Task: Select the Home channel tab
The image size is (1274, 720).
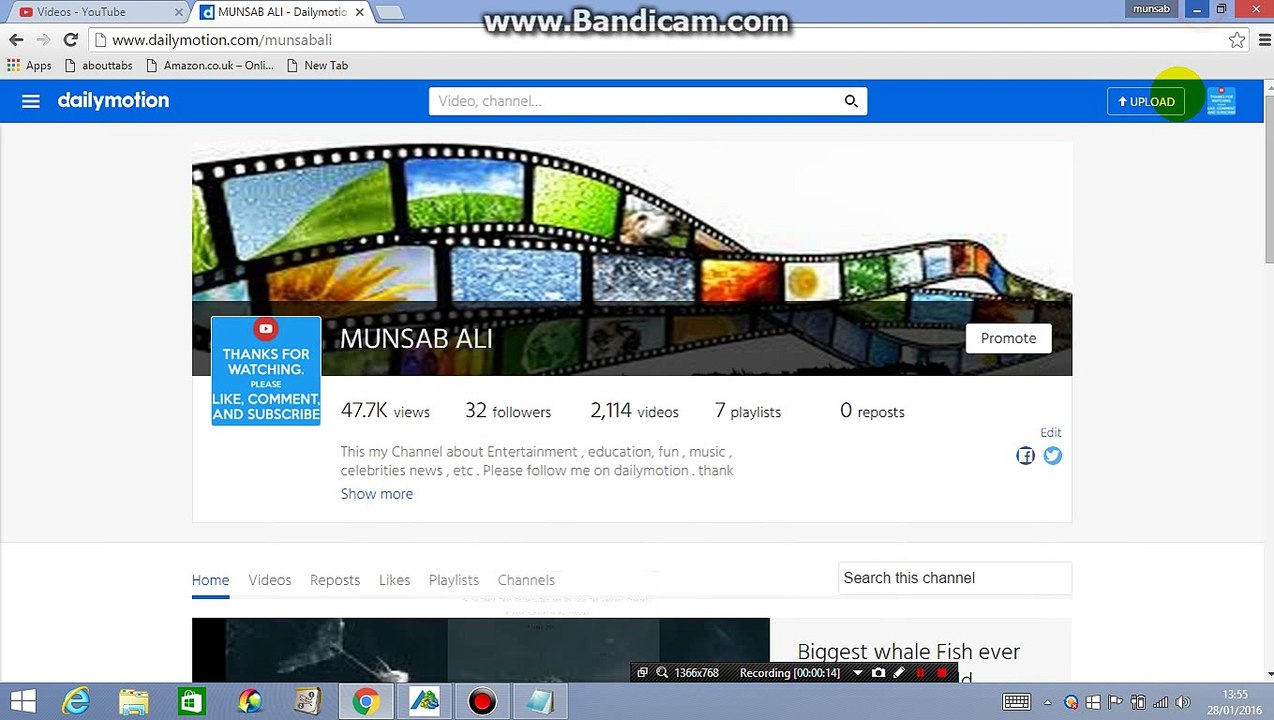Action: click(210, 580)
